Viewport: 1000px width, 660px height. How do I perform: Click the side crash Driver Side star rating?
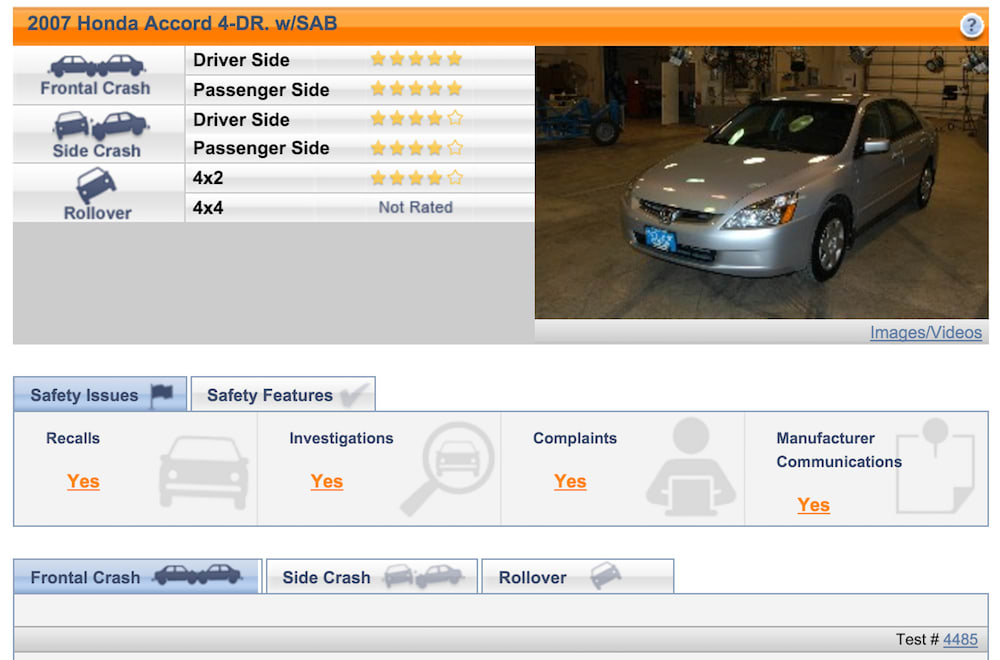click(416, 119)
